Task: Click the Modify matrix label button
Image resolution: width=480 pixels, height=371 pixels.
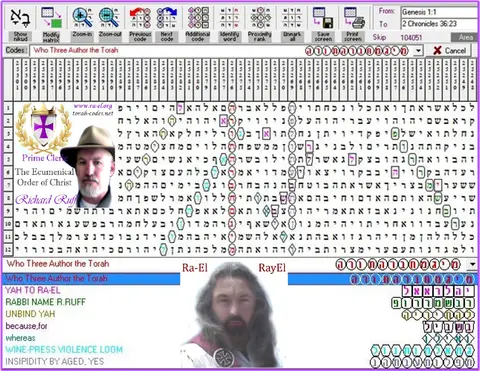Action: [51, 37]
